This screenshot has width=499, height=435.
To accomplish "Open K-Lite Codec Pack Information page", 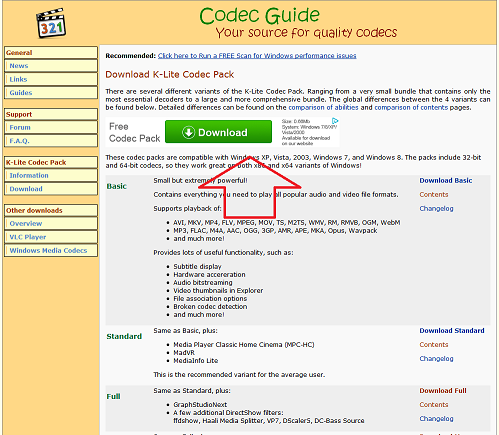I will tap(51, 175).
